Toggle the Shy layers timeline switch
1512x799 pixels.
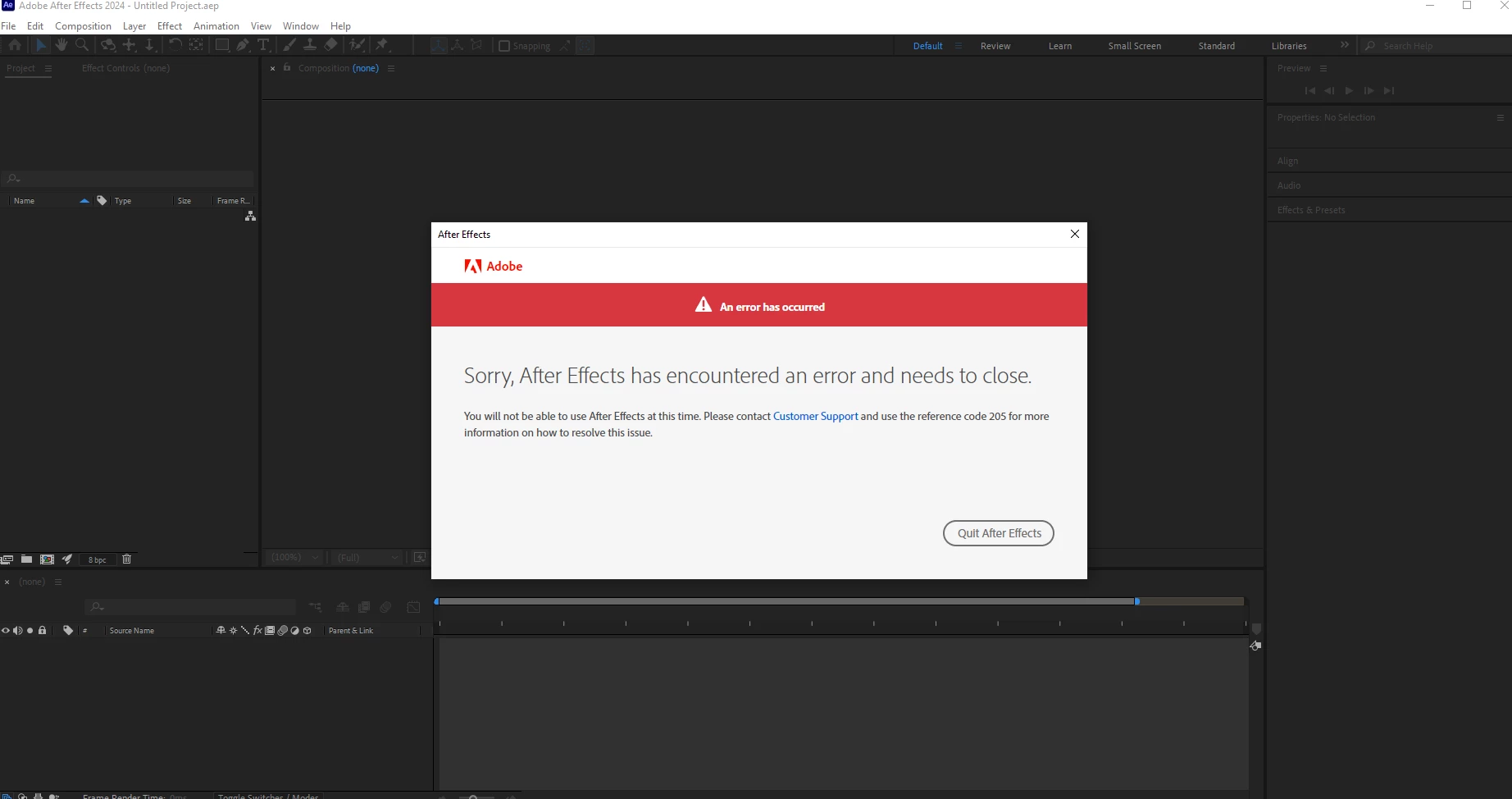(x=343, y=607)
